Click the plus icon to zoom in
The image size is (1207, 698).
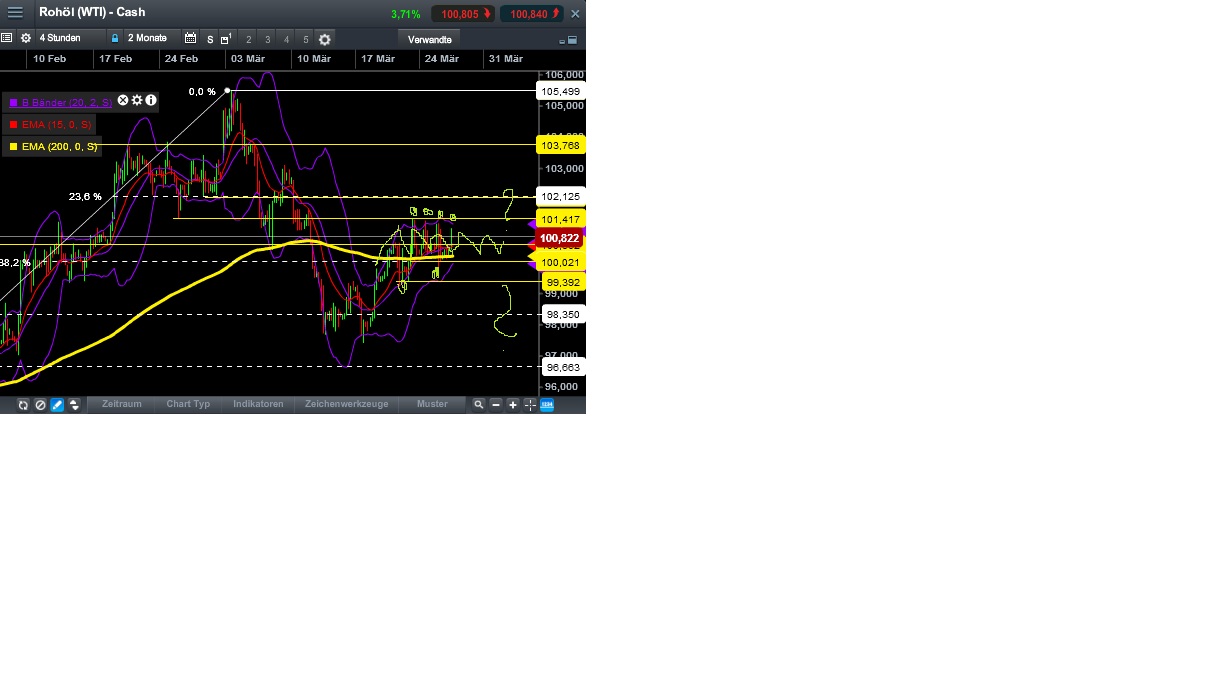point(512,405)
